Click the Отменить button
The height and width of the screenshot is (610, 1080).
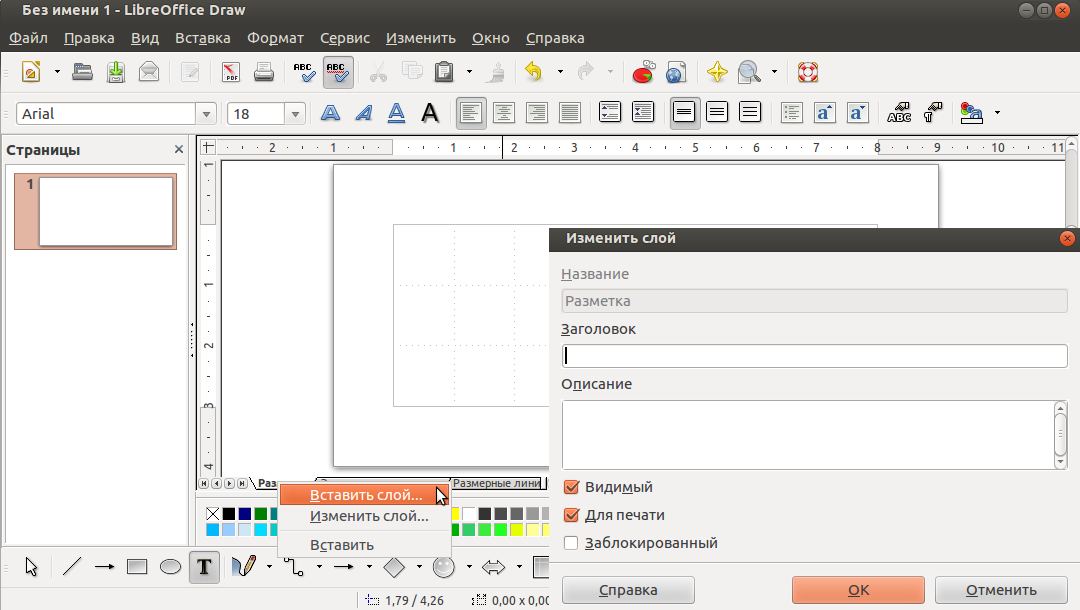click(1001, 590)
